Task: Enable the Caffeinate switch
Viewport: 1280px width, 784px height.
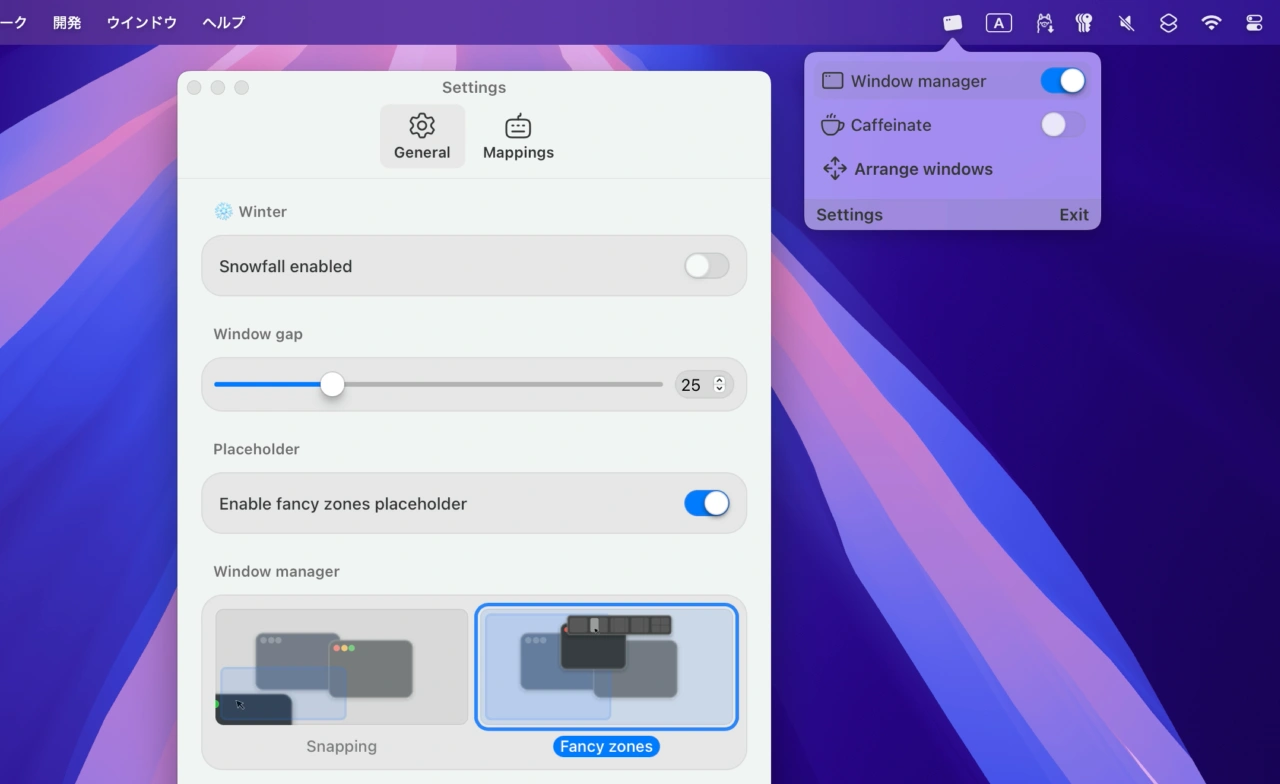Action: 1062,125
